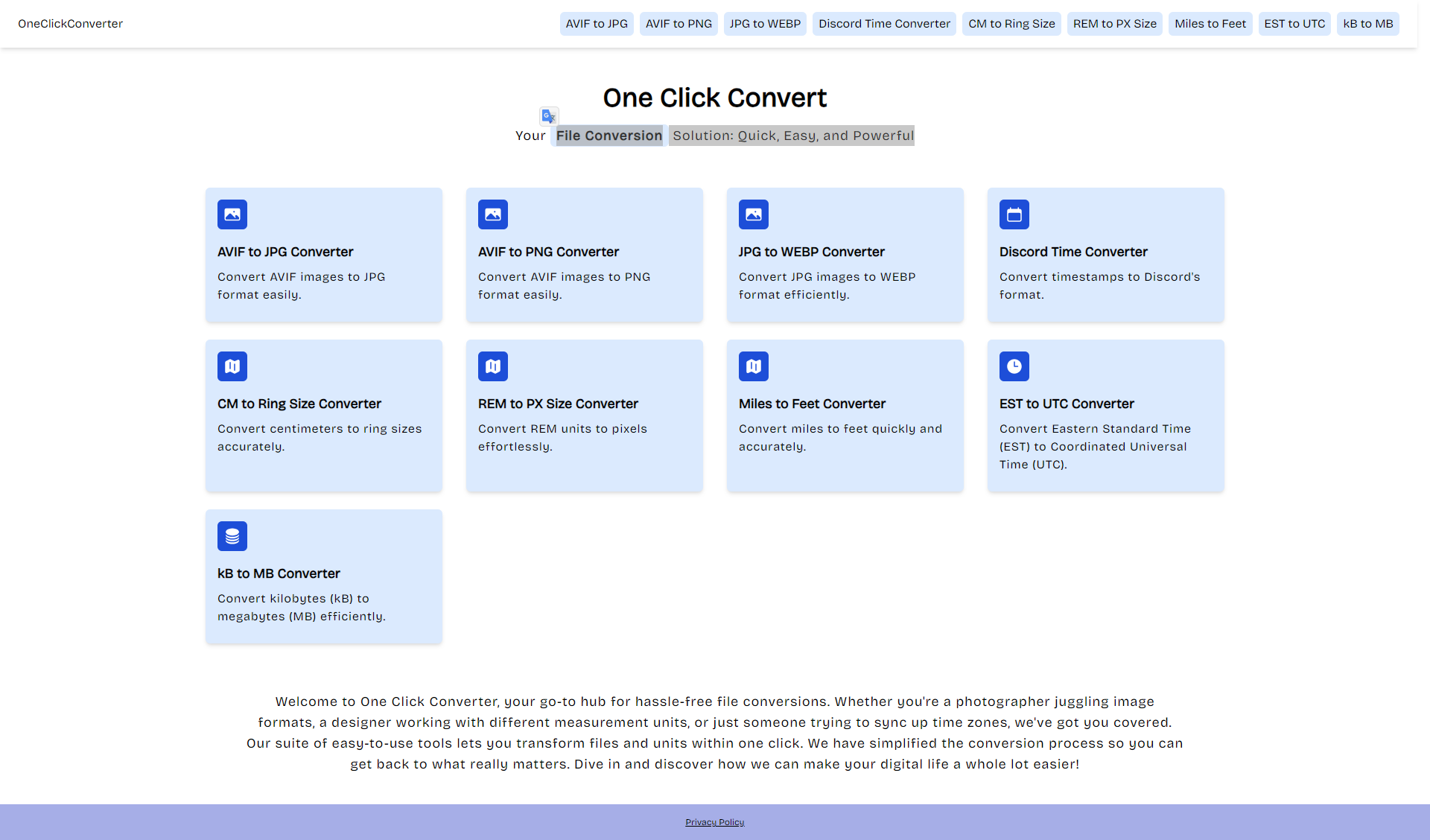Image resolution: width=1430 pixels, height=840 pixels.
Task: Click the Miles to Feet Converter icon
Action: (753, 366)
